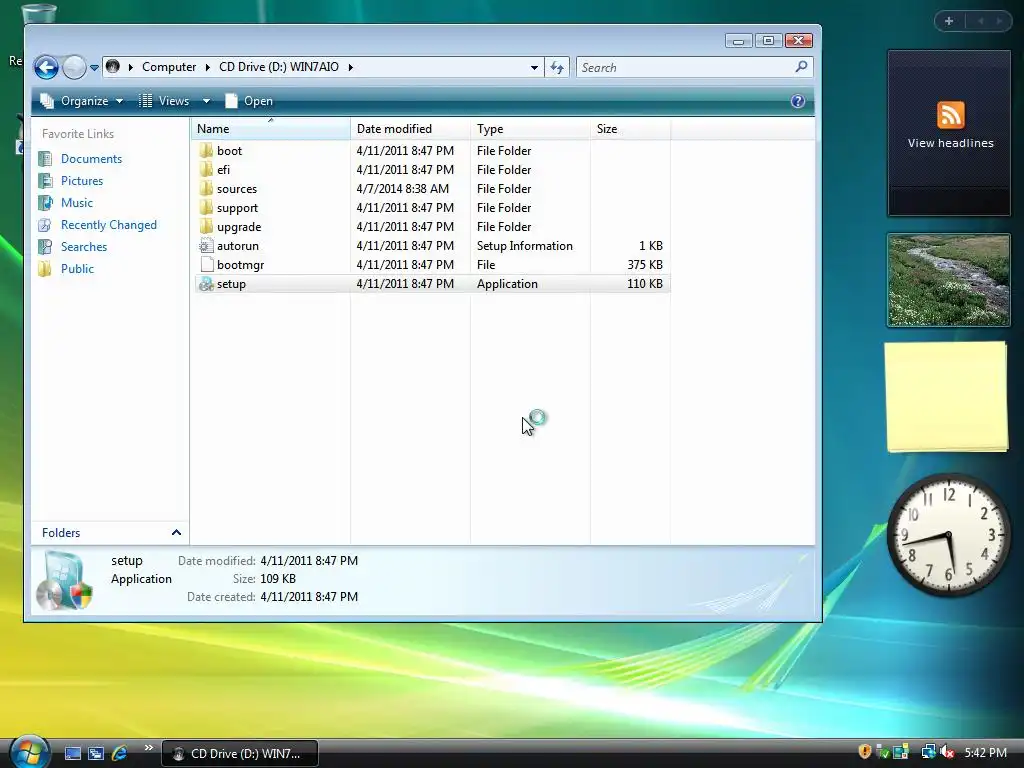
Task: Open address bar previous locations dropdown
Action: coord(534,67)
